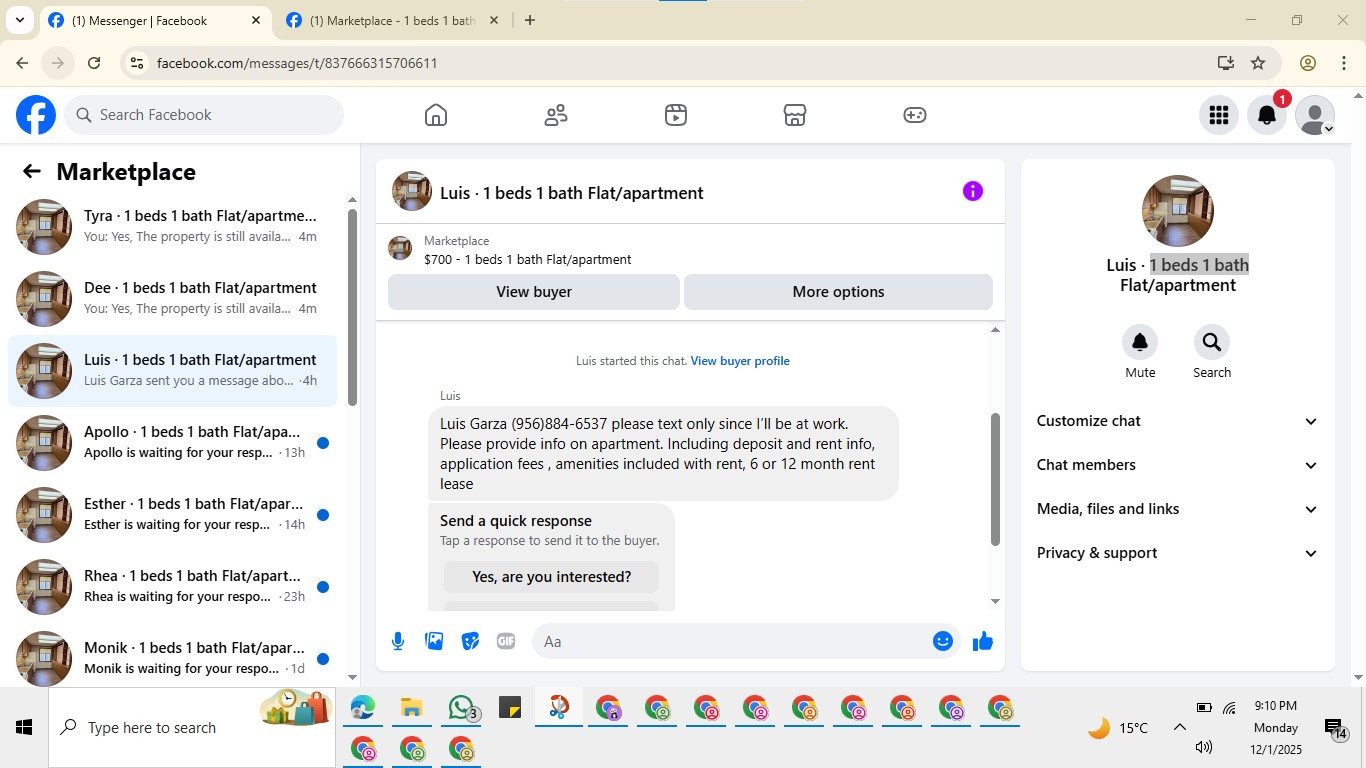
Task: Open the browser profile icon
Action: 1308,63
